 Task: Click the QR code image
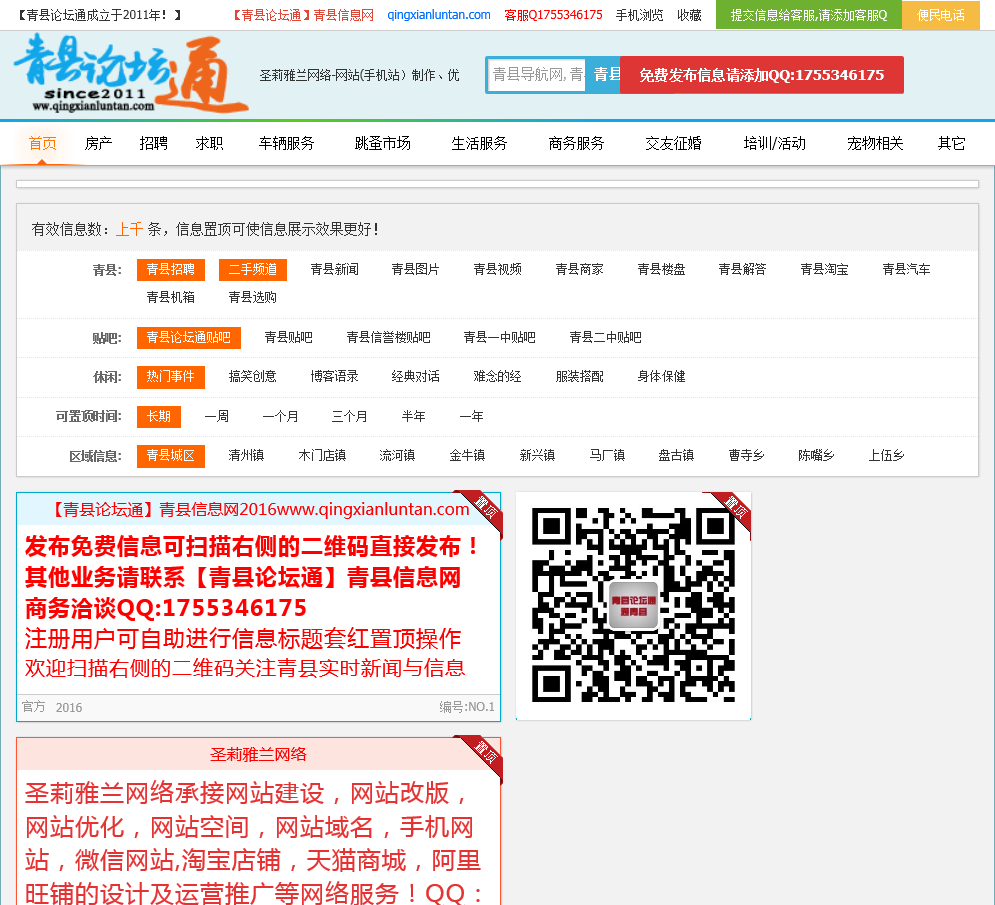633,605
